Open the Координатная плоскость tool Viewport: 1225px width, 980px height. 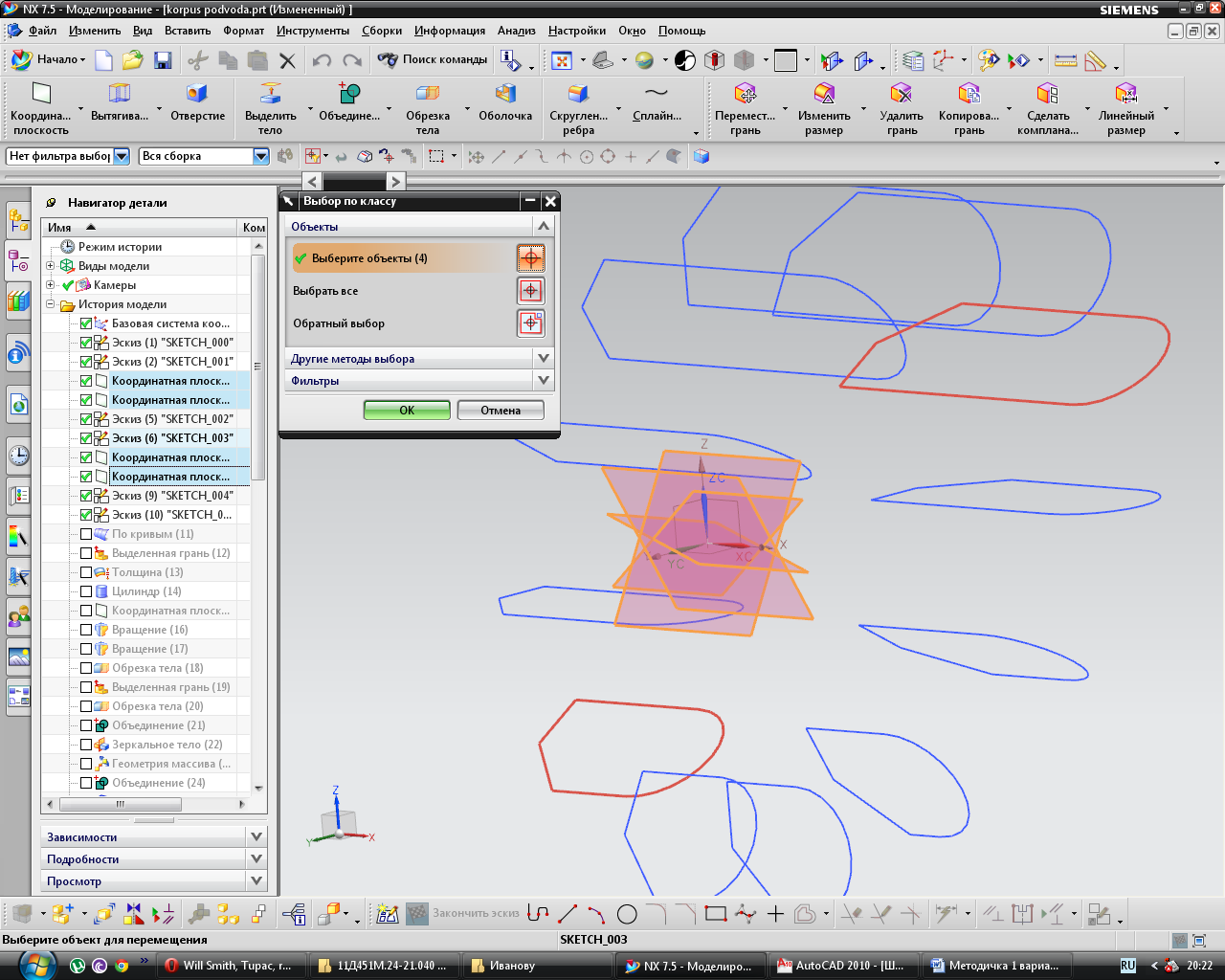tap(41, 108)
